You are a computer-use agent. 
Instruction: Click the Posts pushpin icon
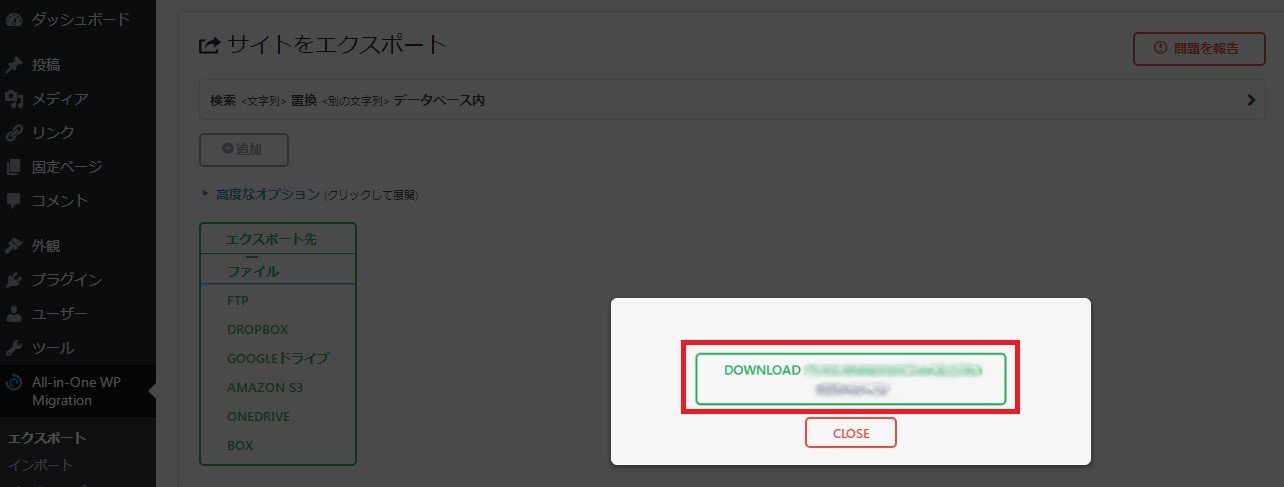14,66
